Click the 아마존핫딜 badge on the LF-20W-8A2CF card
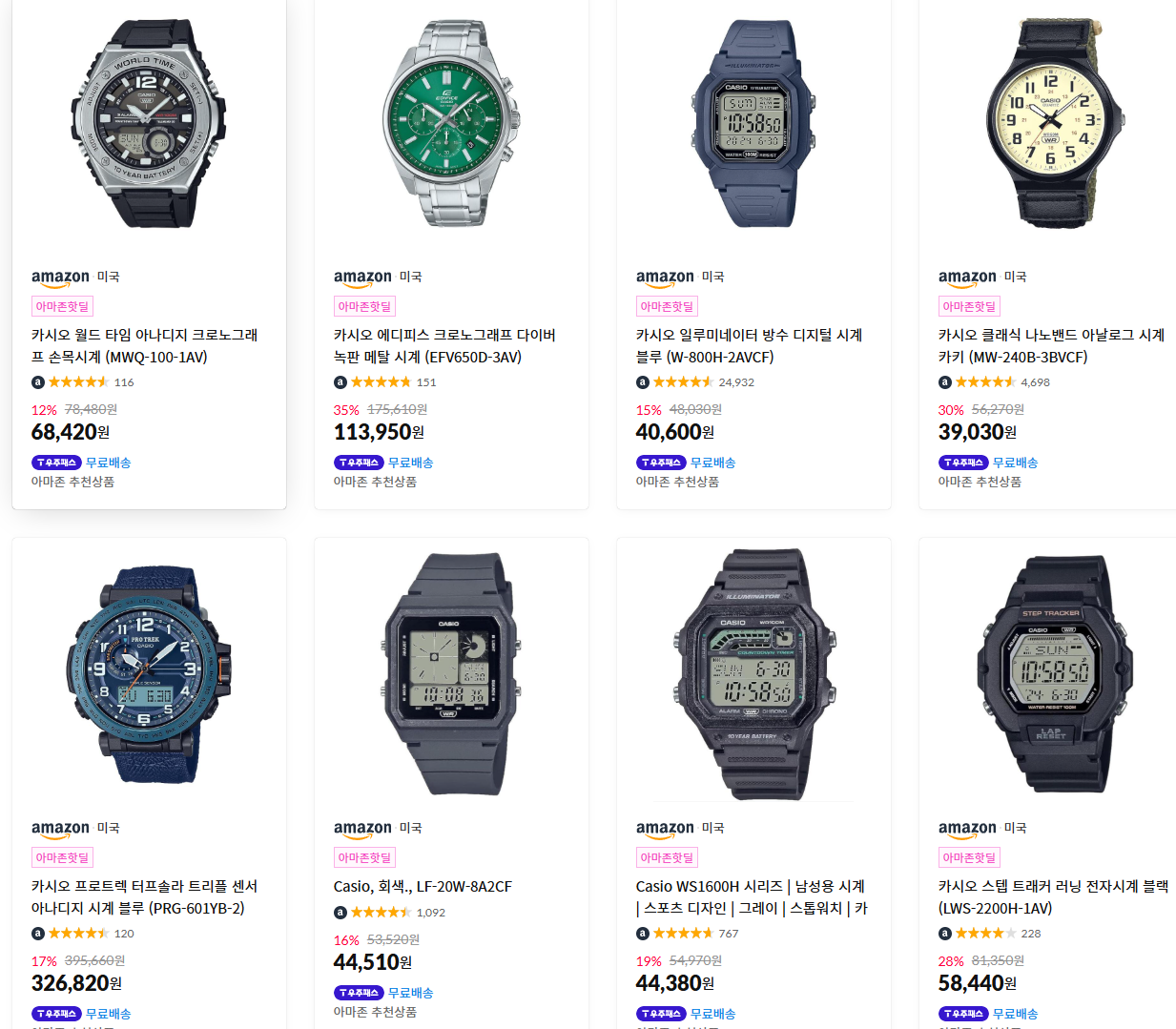 (364, 857)
